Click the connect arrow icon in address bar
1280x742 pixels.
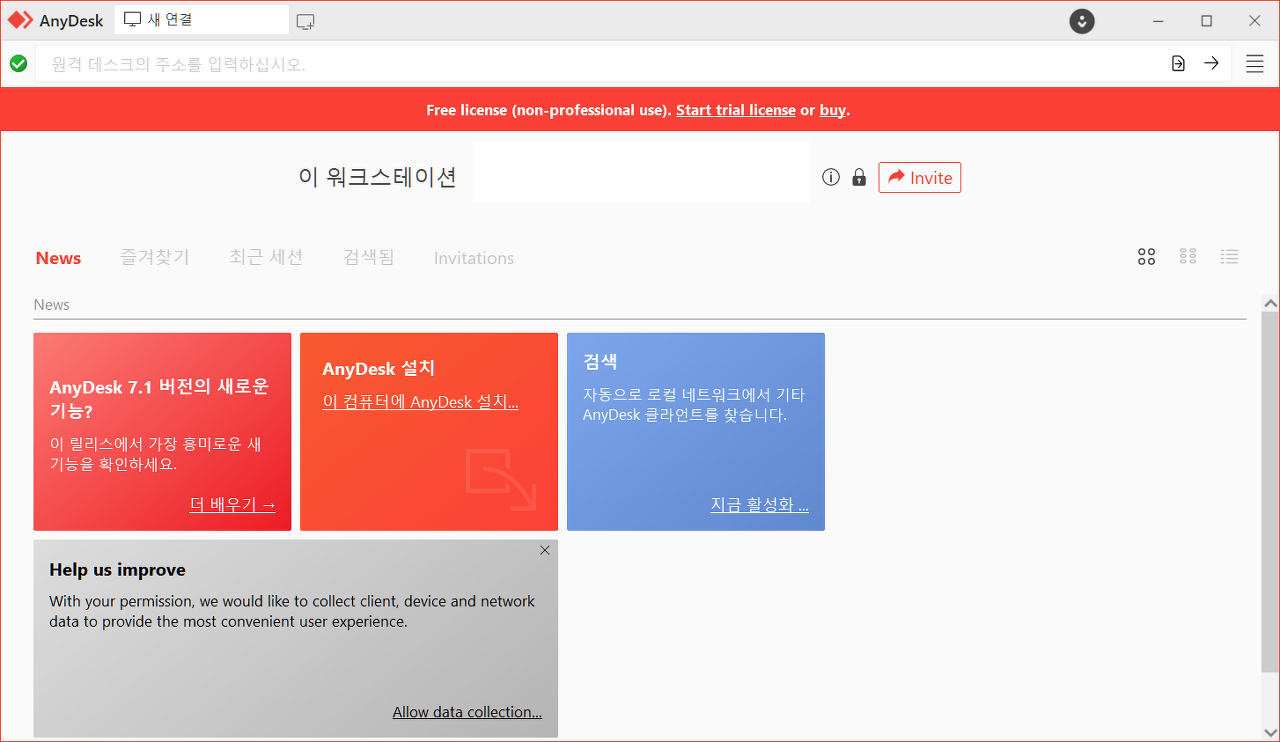point(1211,64)
